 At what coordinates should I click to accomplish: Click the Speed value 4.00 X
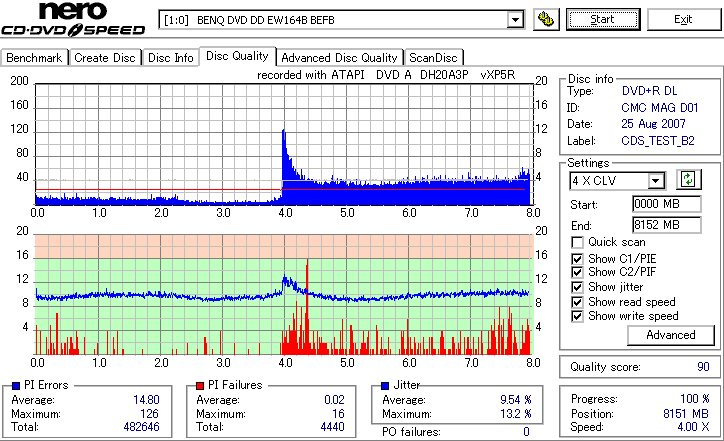pos(693,427)
